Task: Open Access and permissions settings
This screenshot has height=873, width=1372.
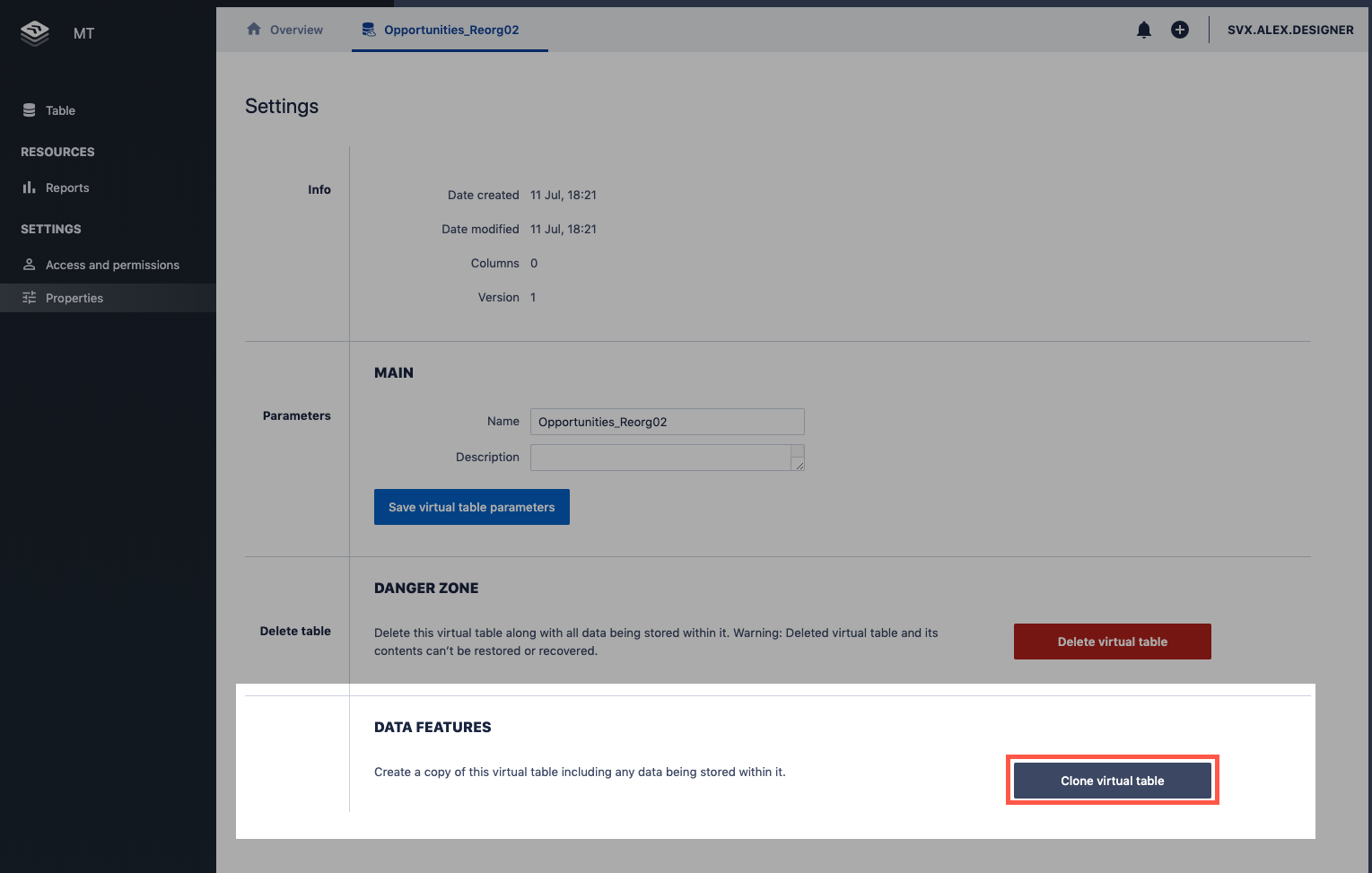Action: pos(112,265)
